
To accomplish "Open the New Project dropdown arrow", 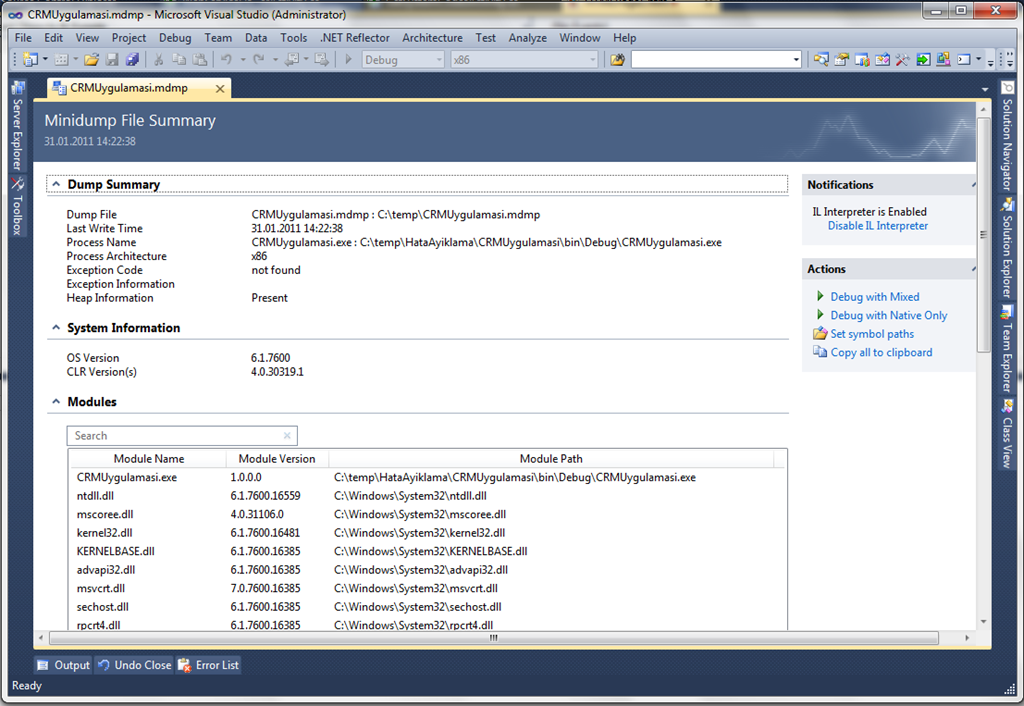I will 45,59.
